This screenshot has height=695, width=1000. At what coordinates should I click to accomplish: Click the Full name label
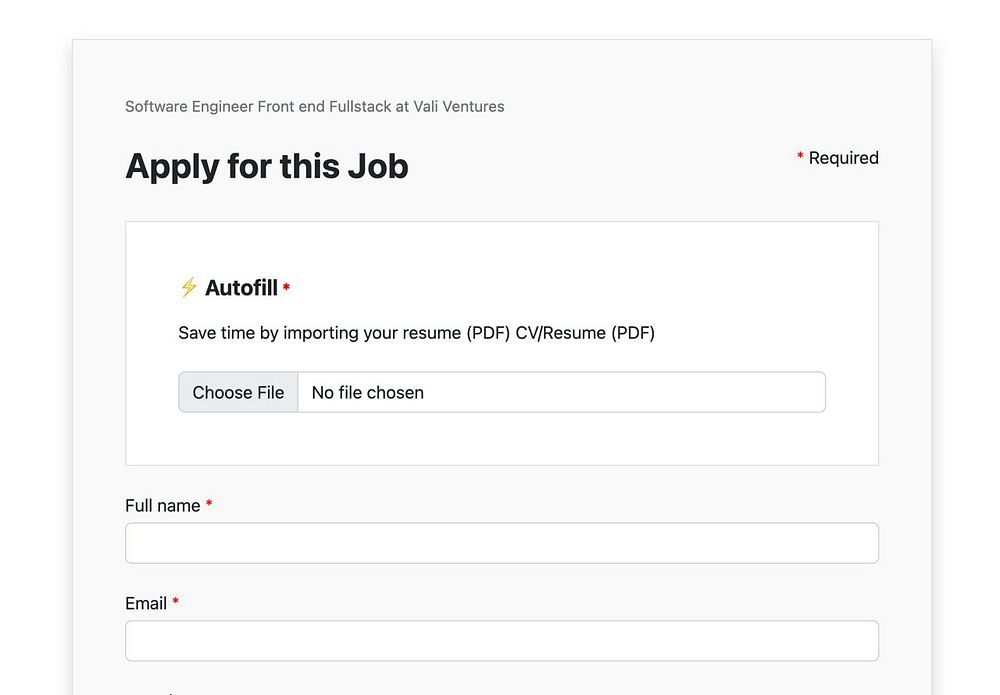162,506
